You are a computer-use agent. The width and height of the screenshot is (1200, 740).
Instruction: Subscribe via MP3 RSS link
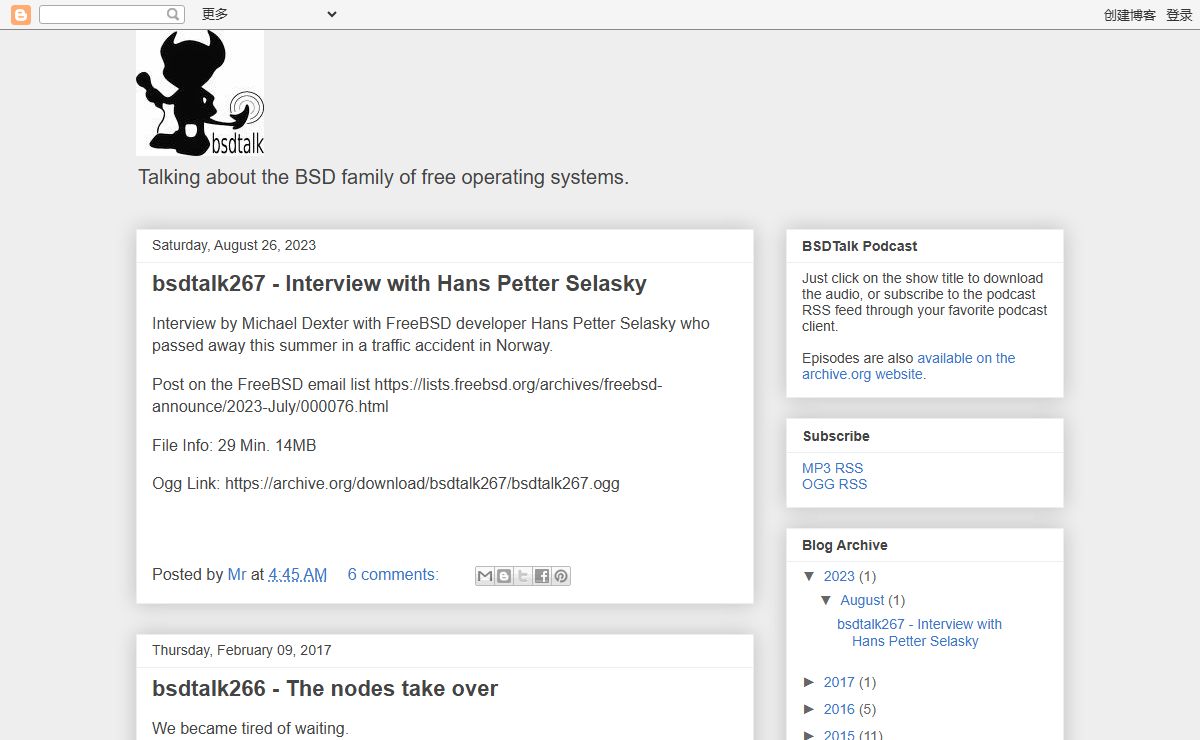[832, 468]
